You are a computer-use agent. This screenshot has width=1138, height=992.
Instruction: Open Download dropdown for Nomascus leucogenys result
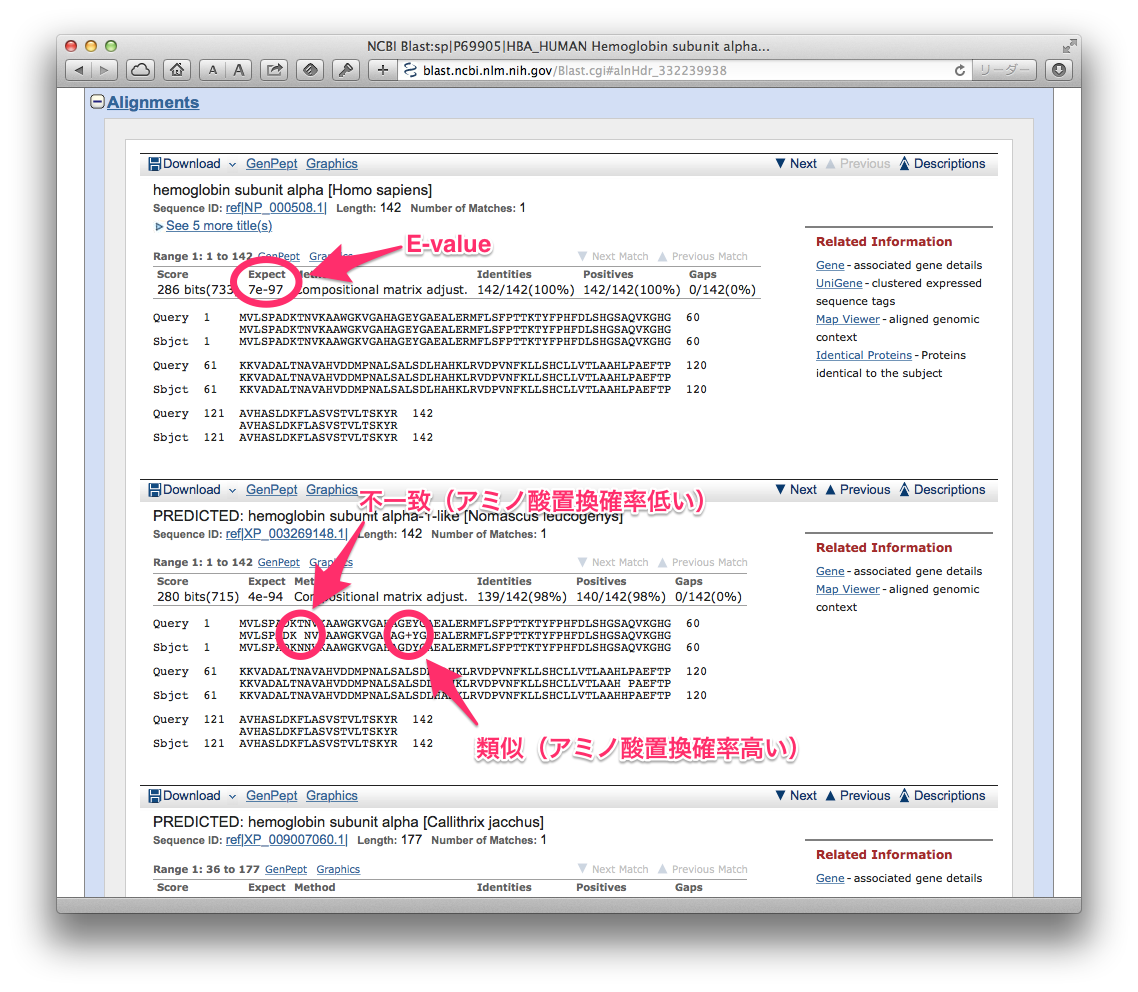pyautogui.click(x=193, y=490)
